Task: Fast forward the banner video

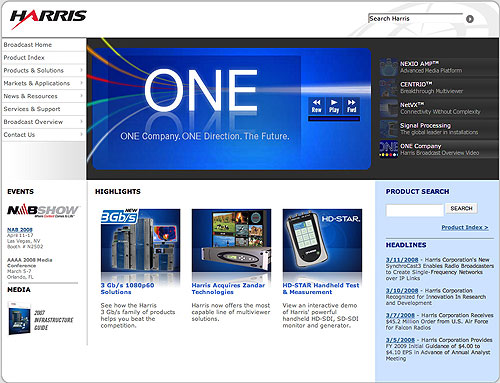Action: pos(352,106)
